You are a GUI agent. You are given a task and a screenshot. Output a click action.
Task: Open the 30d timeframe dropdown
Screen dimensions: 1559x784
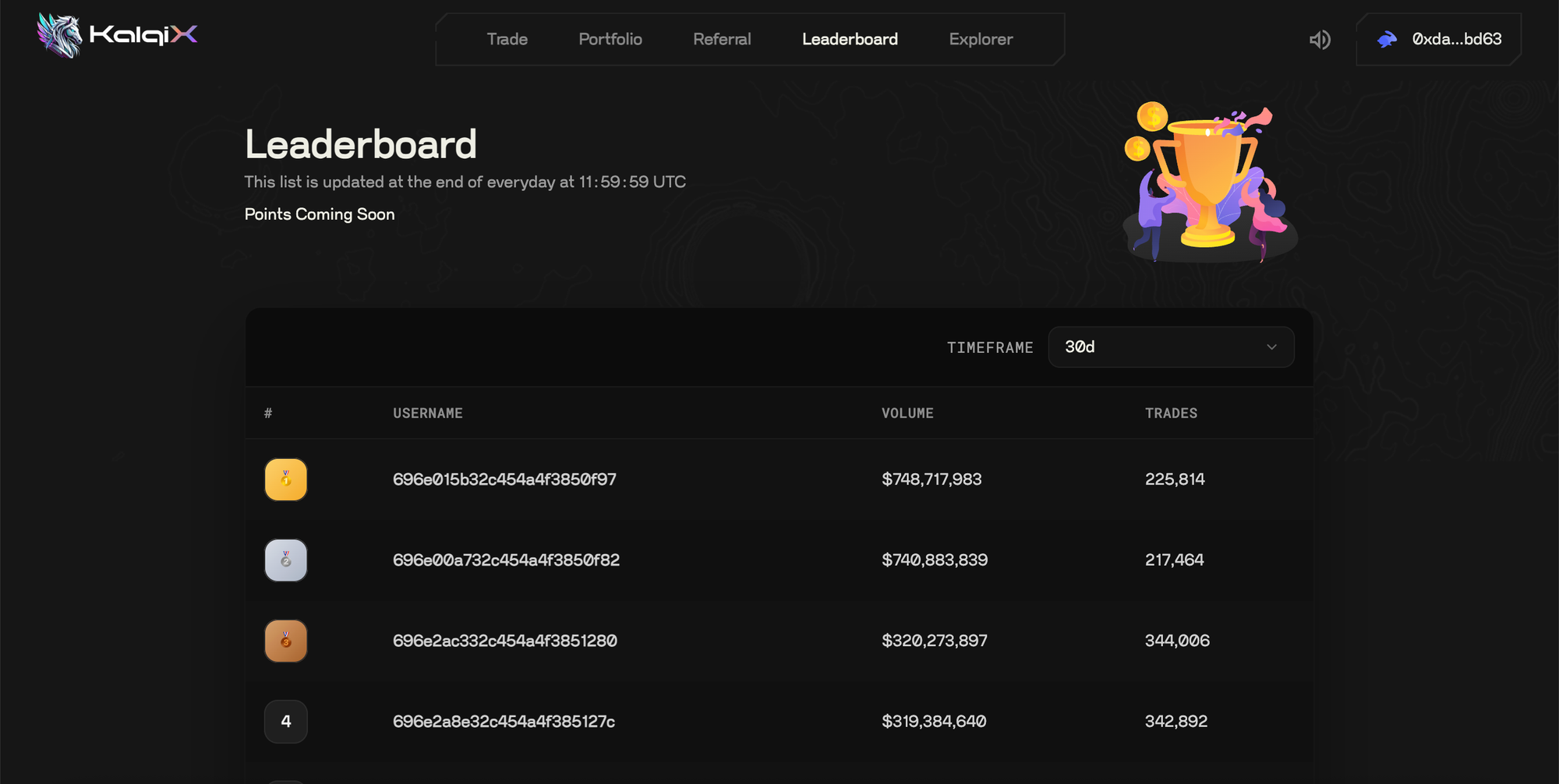[1170, 348]
